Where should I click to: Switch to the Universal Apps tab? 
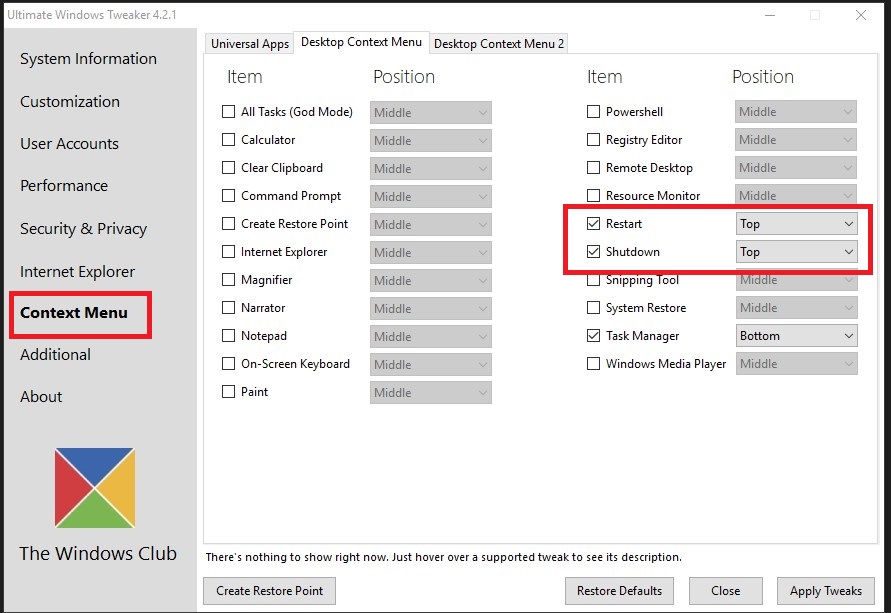pos(249,44)
